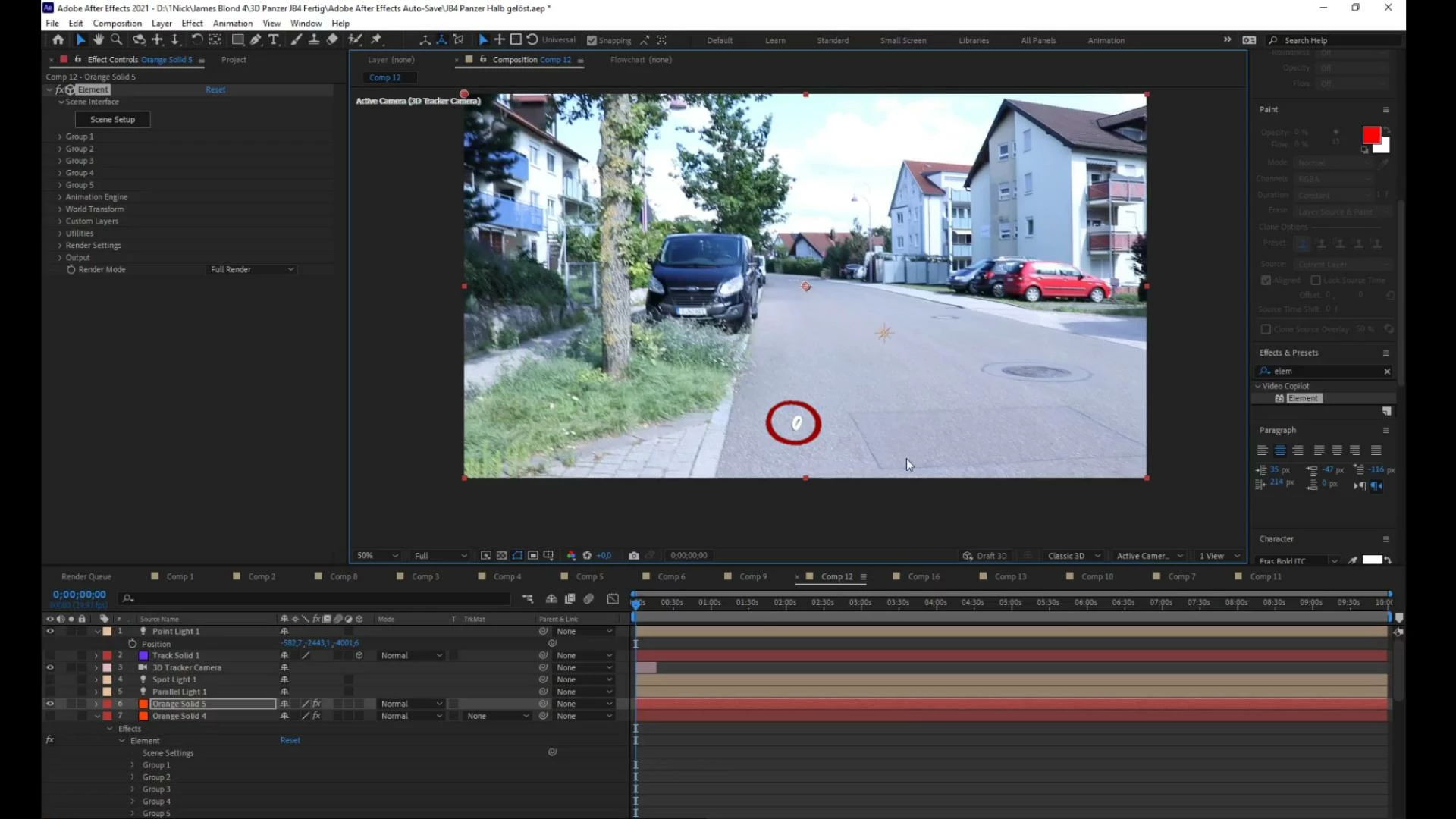This screenshot has height=819, width=1456.
Task: Select the Puppet Pin tool
Action: pos(376,39)
